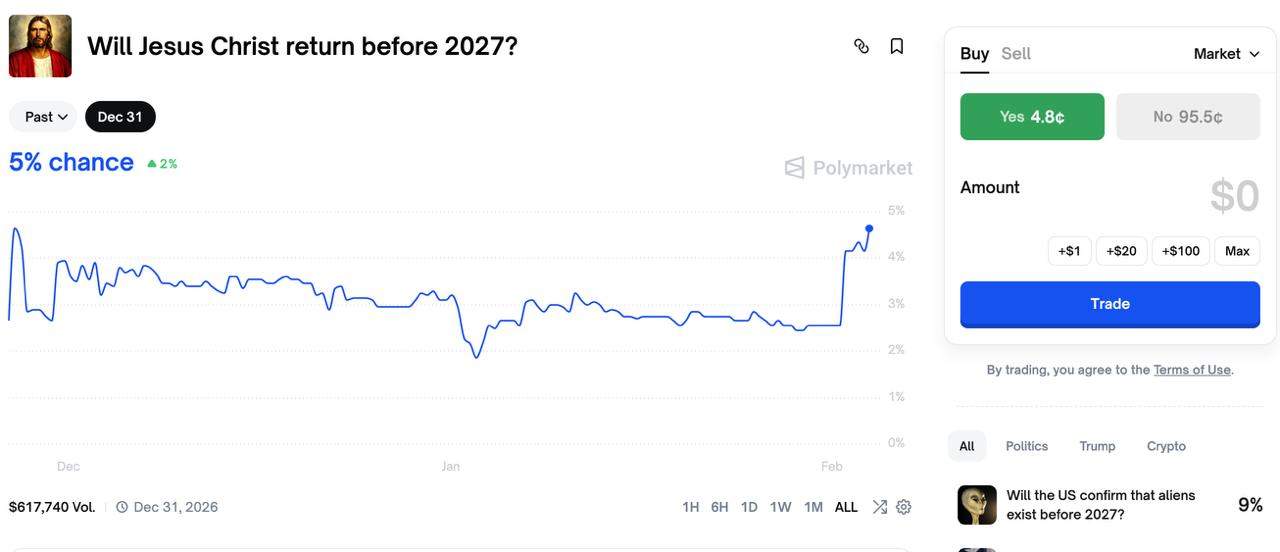Click the Jesus Christ market thumbnail
This screenshot has width=1280, height=552.
[x=40, y=46]
